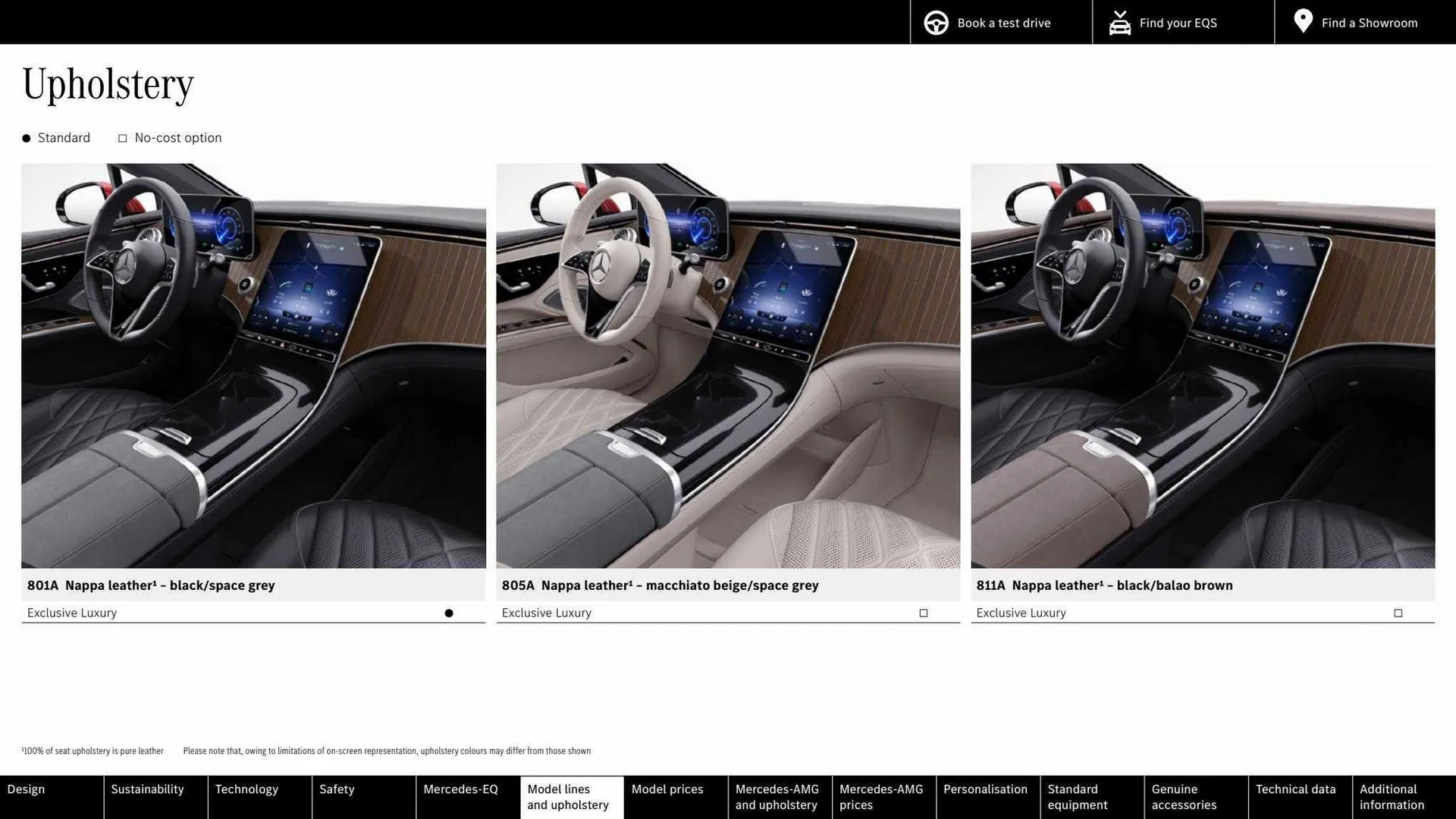Click the No-cost option square symbol
This screenshot has height=819, width=1456.
click(122, 138)
